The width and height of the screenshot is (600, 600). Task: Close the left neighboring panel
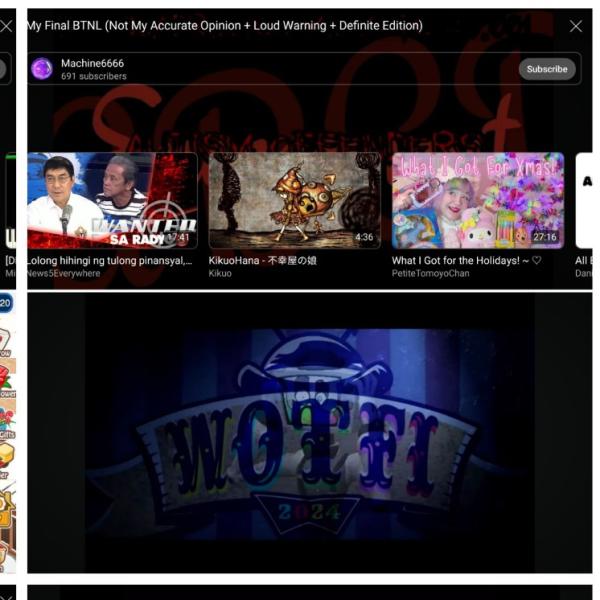coord(6,26)
